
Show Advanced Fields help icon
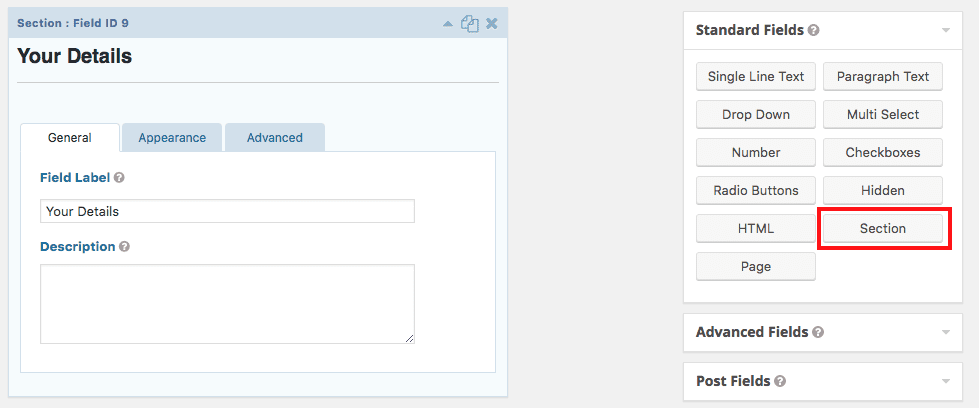pos(818,332)
